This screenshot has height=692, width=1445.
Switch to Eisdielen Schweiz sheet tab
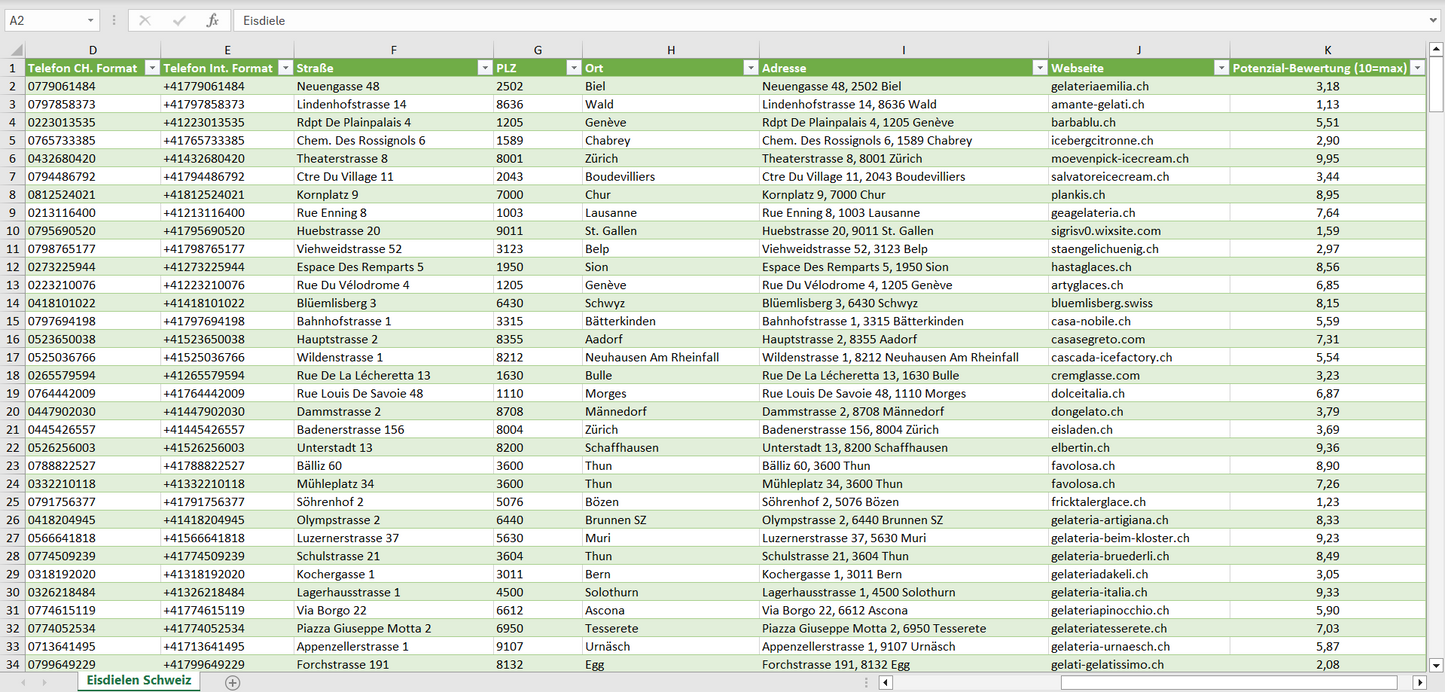(x=139, y=681)
